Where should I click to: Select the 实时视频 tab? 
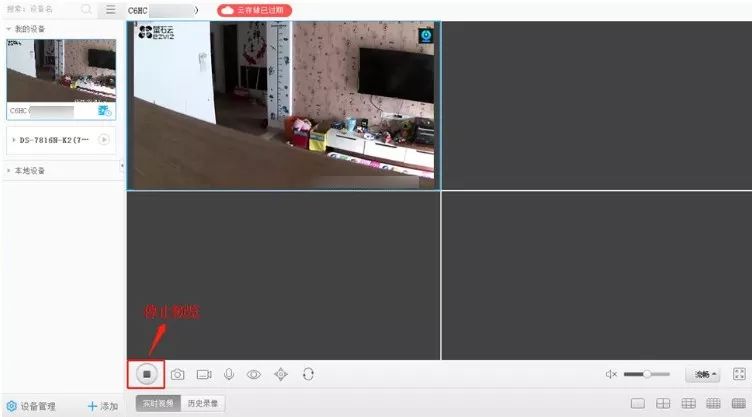coord(155,403)
